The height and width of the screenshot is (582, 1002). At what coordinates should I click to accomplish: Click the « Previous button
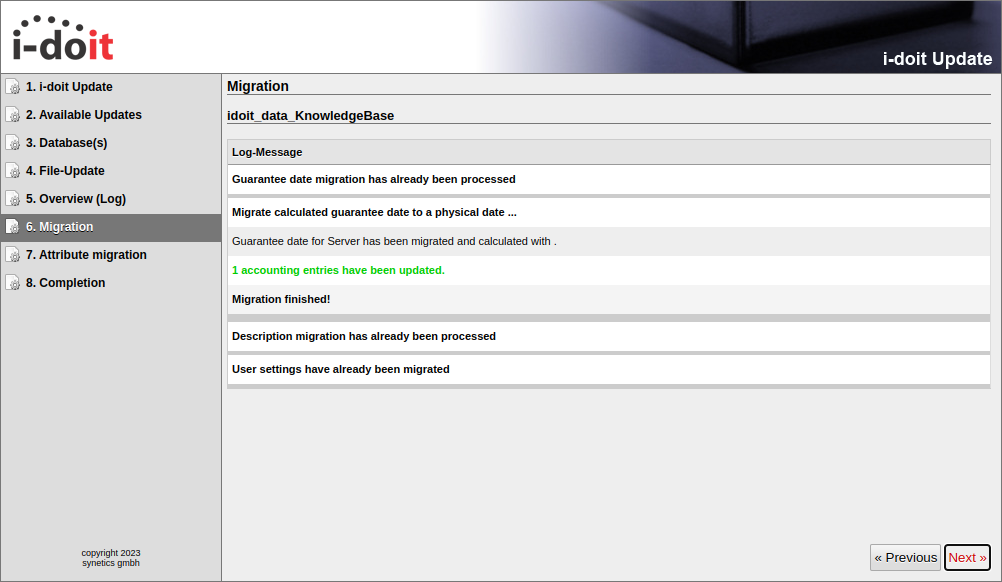point(906,558)
